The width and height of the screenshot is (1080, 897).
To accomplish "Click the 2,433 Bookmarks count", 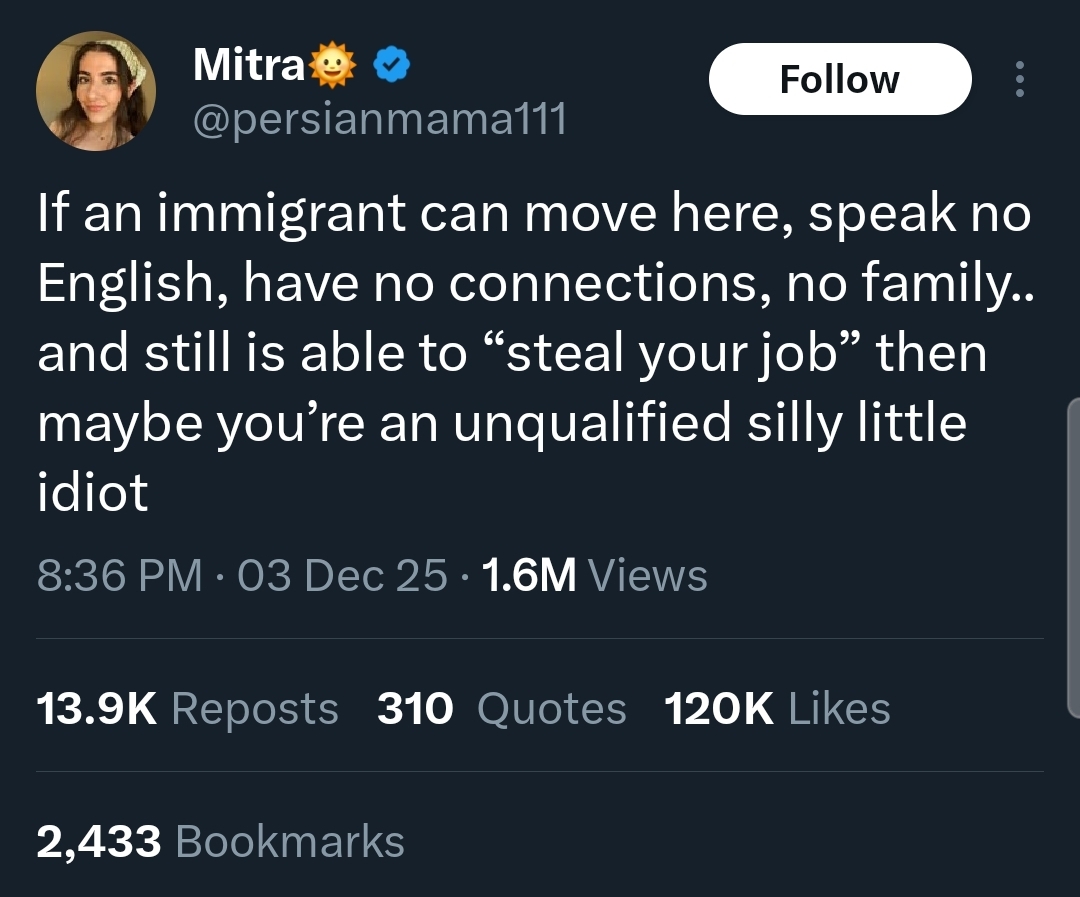I will (220, 841).
